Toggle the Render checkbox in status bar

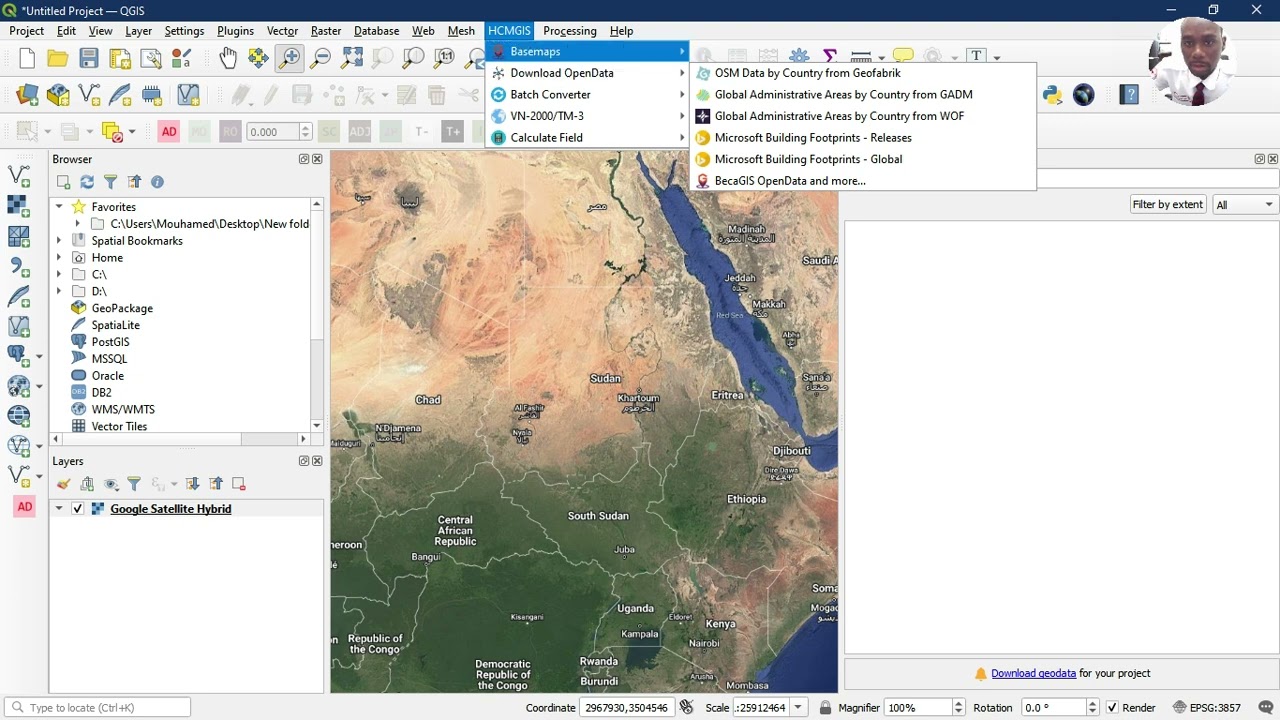[1112, 708]
